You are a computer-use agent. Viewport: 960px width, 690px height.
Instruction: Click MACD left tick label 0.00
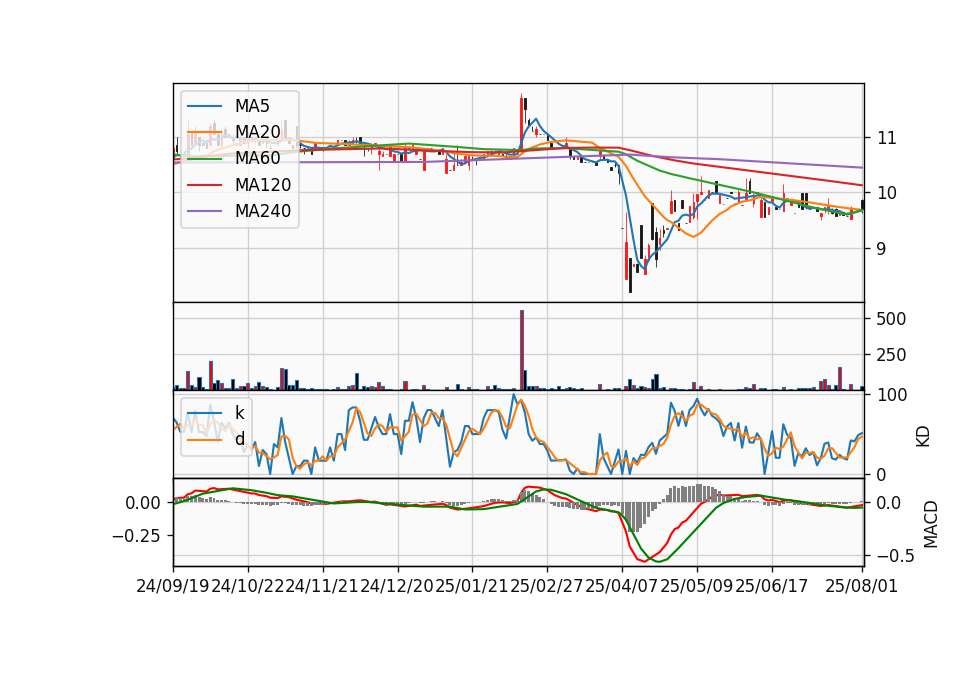click(143, 503)
